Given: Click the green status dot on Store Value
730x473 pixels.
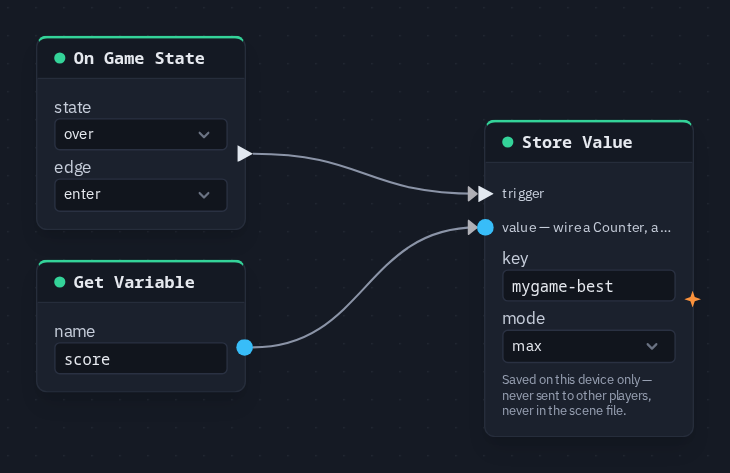Looking at the screenshot, I should 508,142.
